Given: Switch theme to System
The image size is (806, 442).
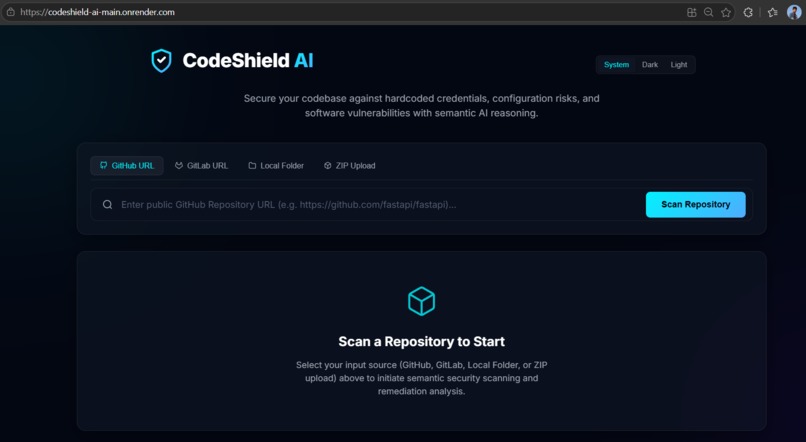Looking at the screenshot, I should (616, 65).
